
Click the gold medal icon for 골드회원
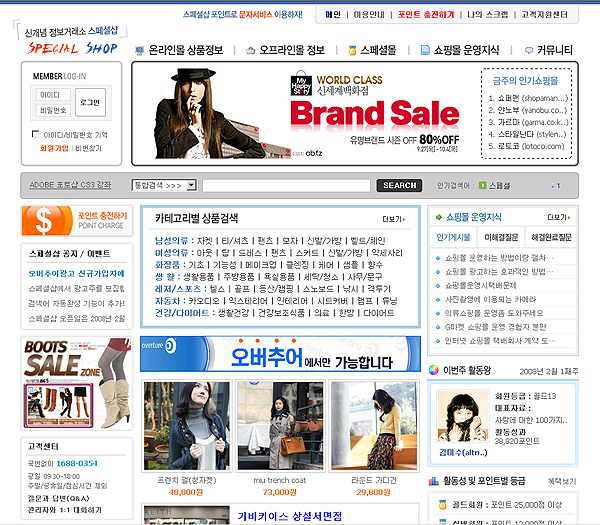pos(442,505)
